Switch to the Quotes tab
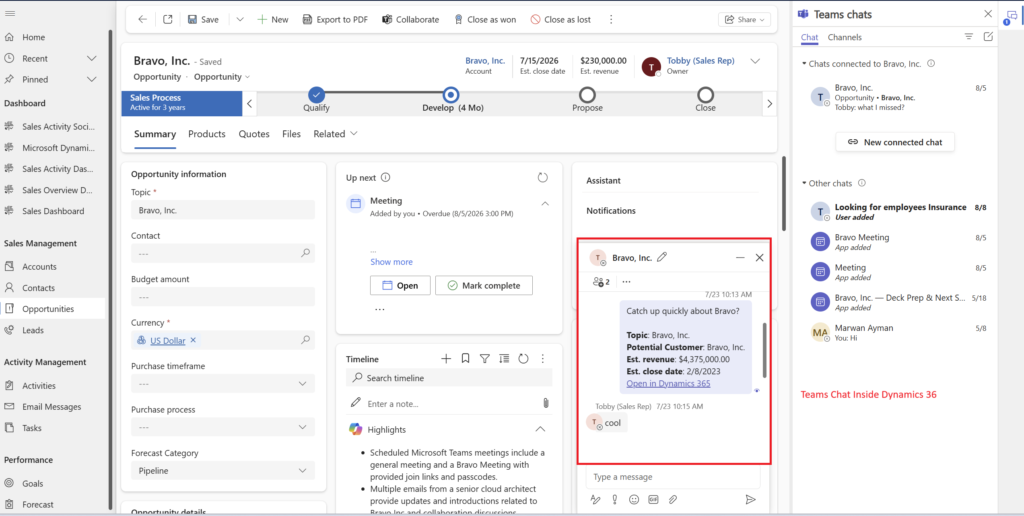The width and height of the screenshot is (1024, 516). [254, 134]
